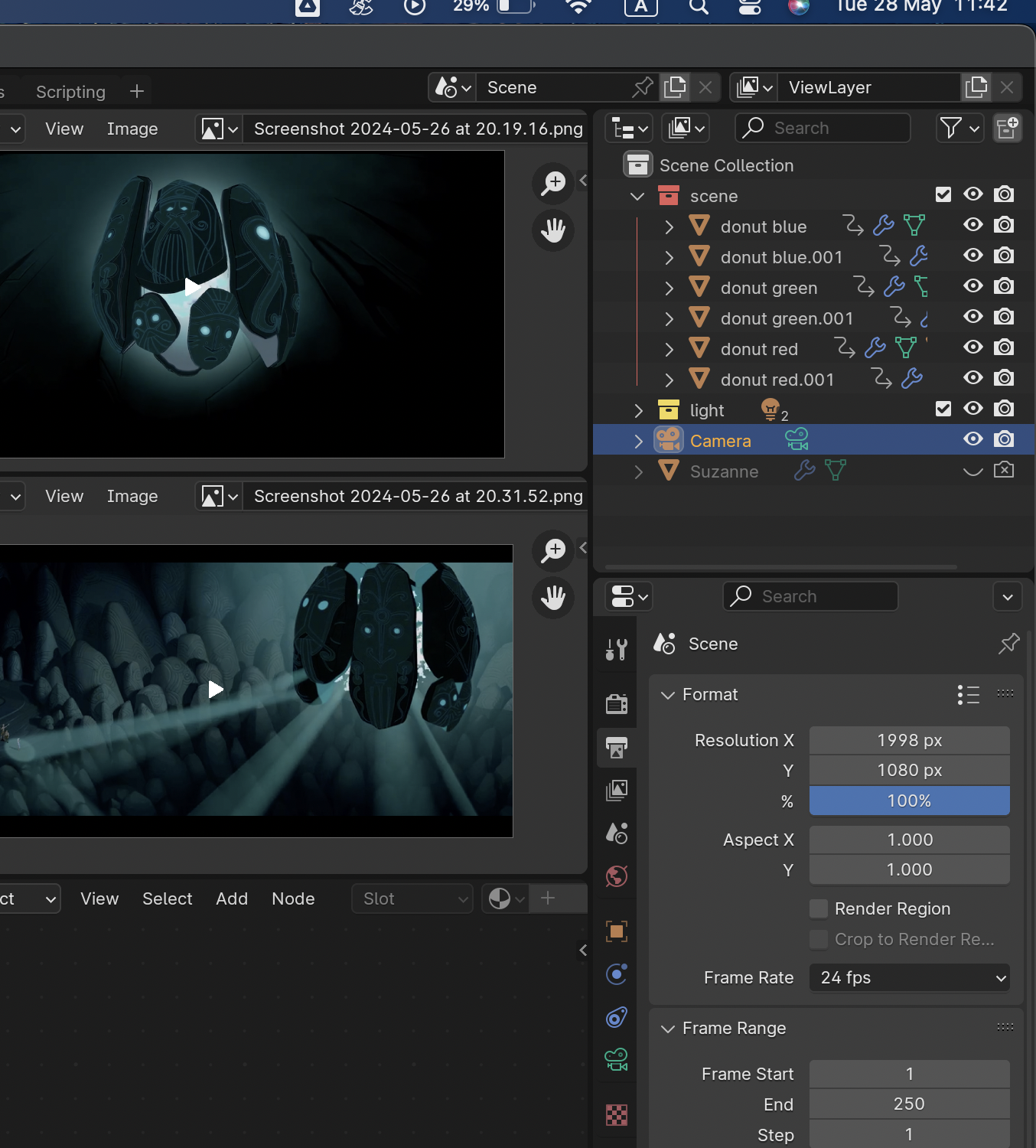
Task: Open the Render properties tab
Action: (617, 703)
